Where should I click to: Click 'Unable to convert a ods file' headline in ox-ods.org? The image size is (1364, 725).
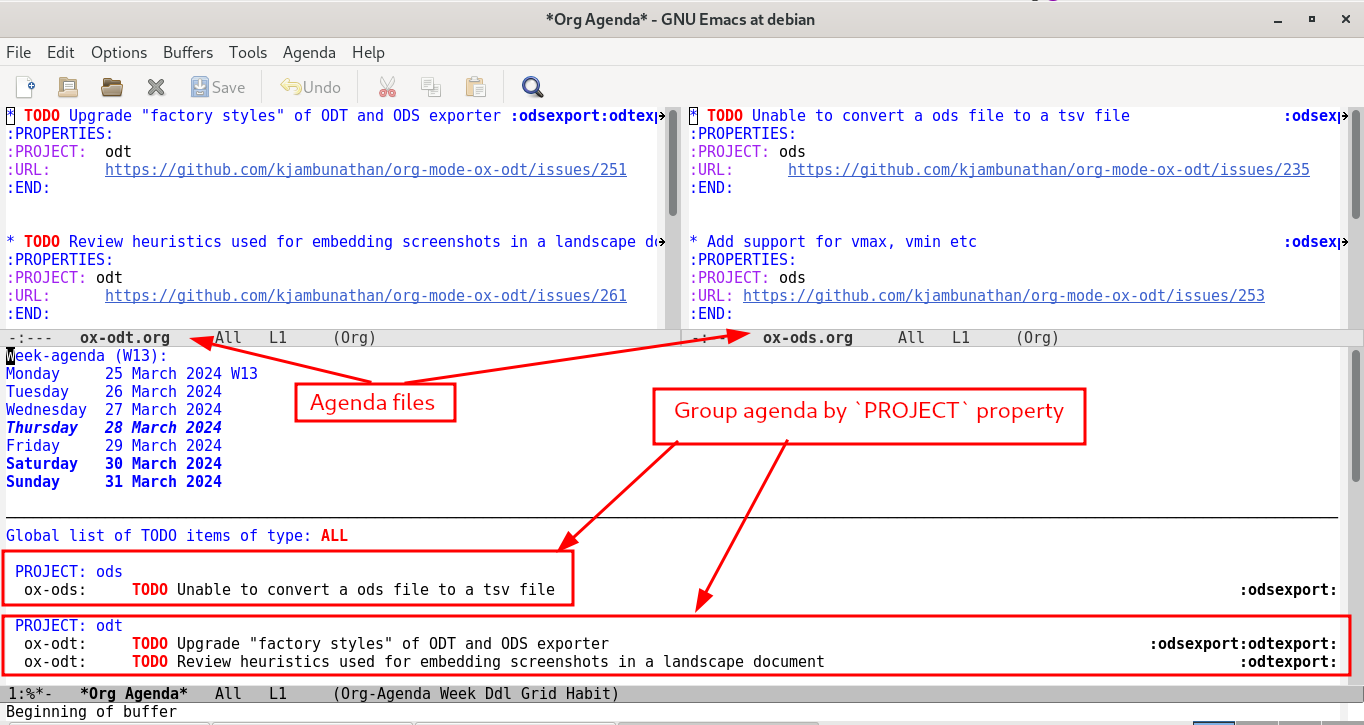[x=941, y=116]
